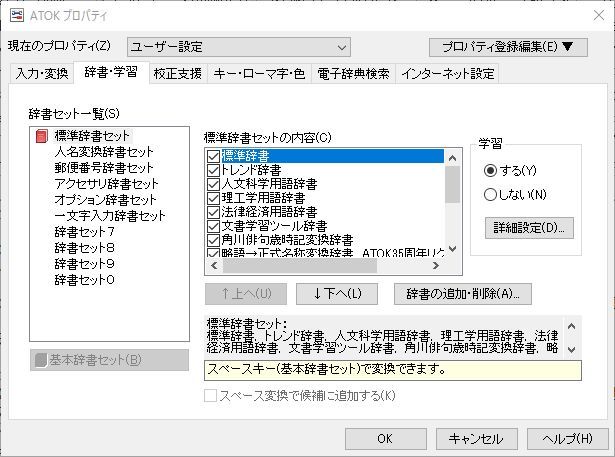Click the red book icon beside 標準辞書セット

tap(42, 136)
